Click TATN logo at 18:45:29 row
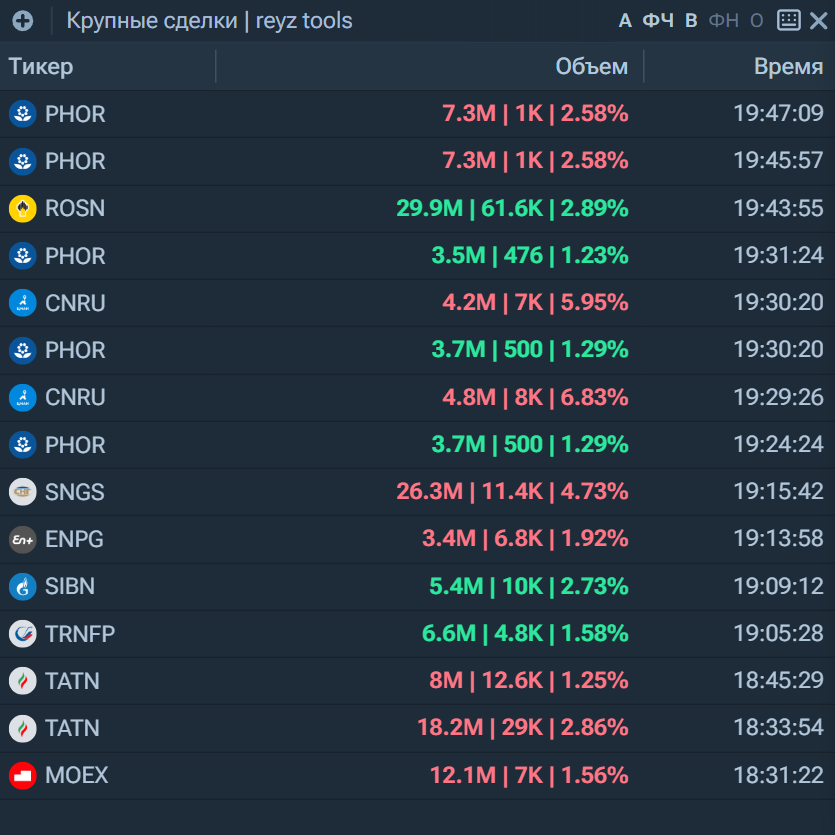The image size is (835, 835). pos(22,681)
